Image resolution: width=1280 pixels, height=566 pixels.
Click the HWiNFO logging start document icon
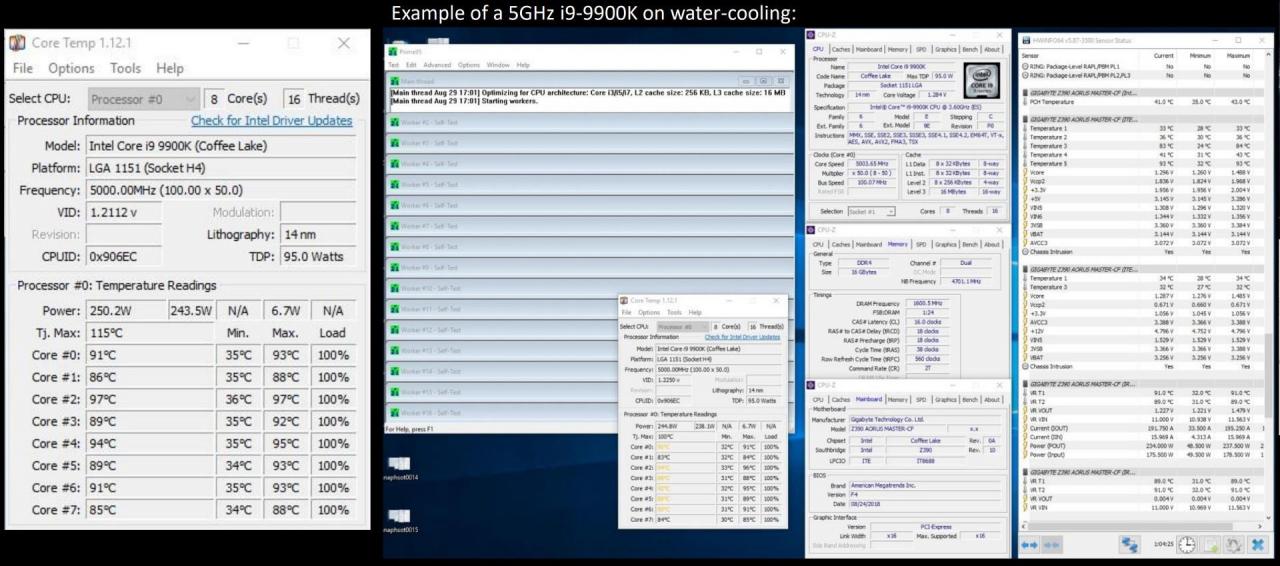(1210, 545)
